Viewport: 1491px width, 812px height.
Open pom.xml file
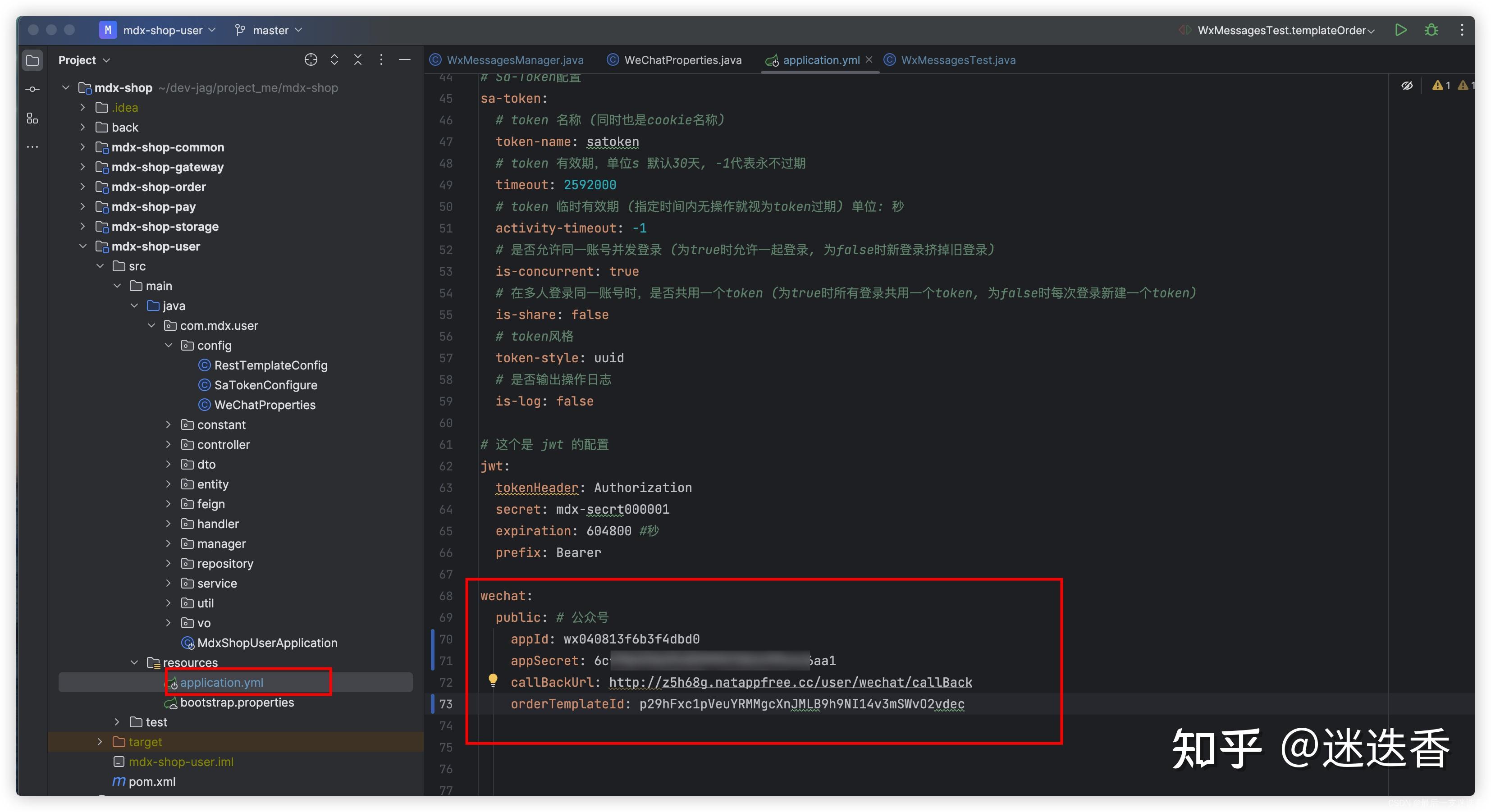pos(151,781)
